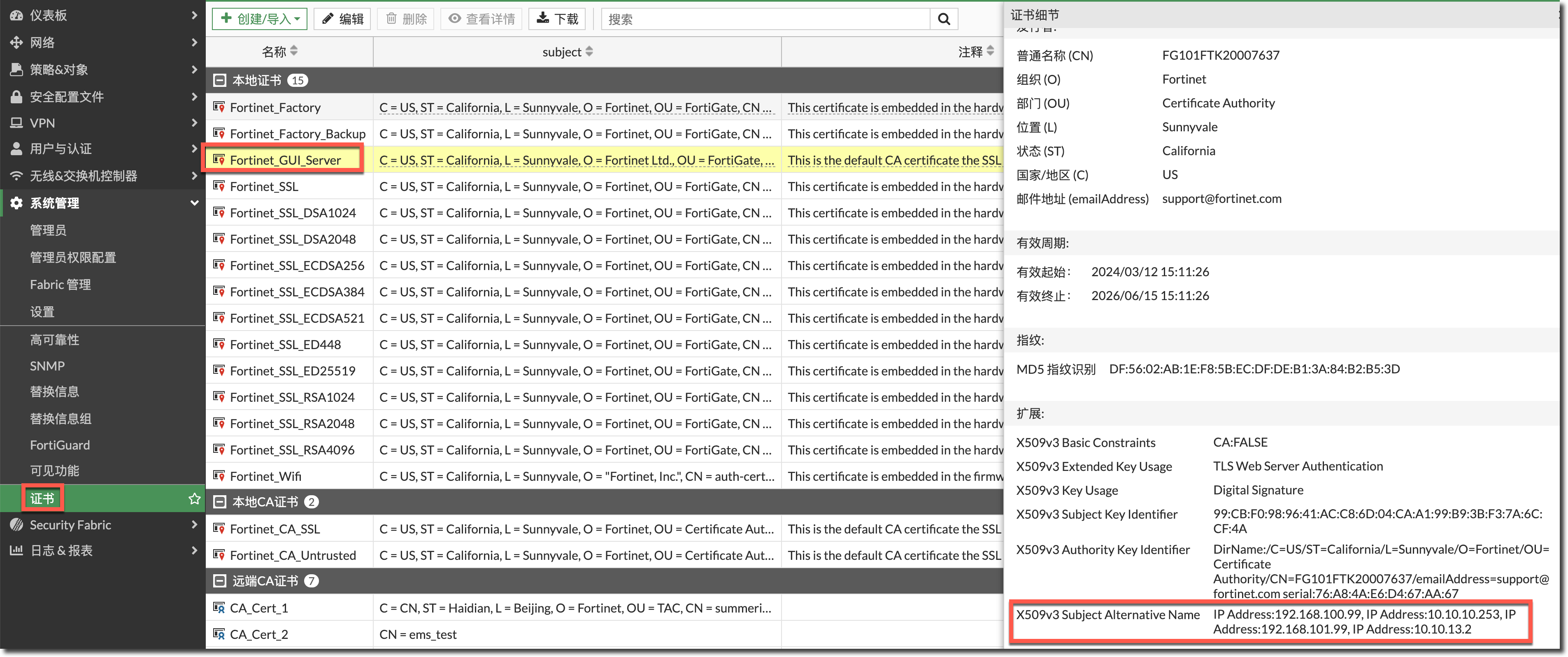Open the 创建/导入 dropdown

point(260,19)
